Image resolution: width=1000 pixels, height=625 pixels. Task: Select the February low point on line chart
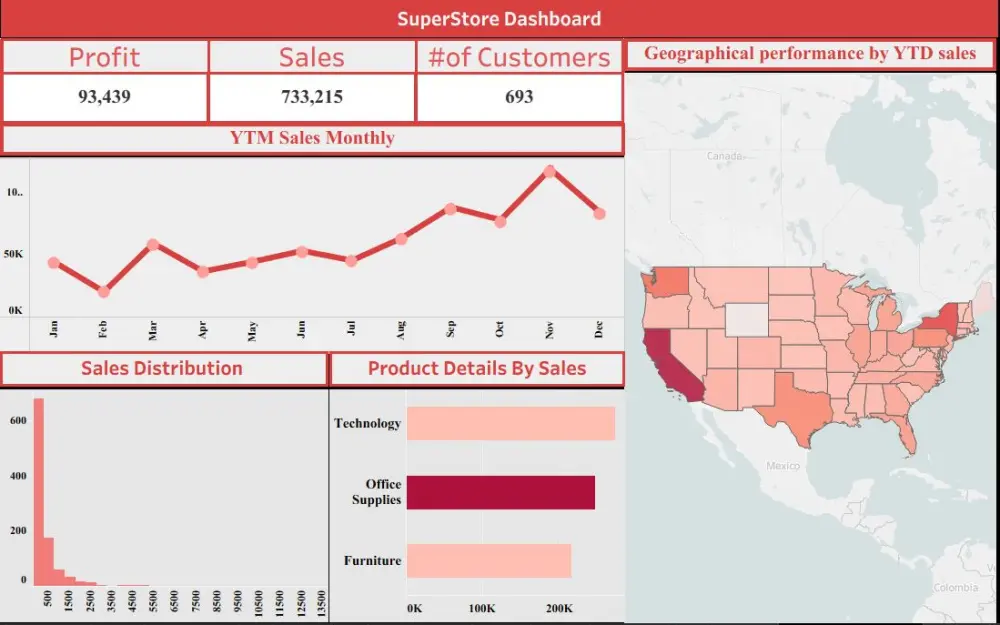pos(103,292)
